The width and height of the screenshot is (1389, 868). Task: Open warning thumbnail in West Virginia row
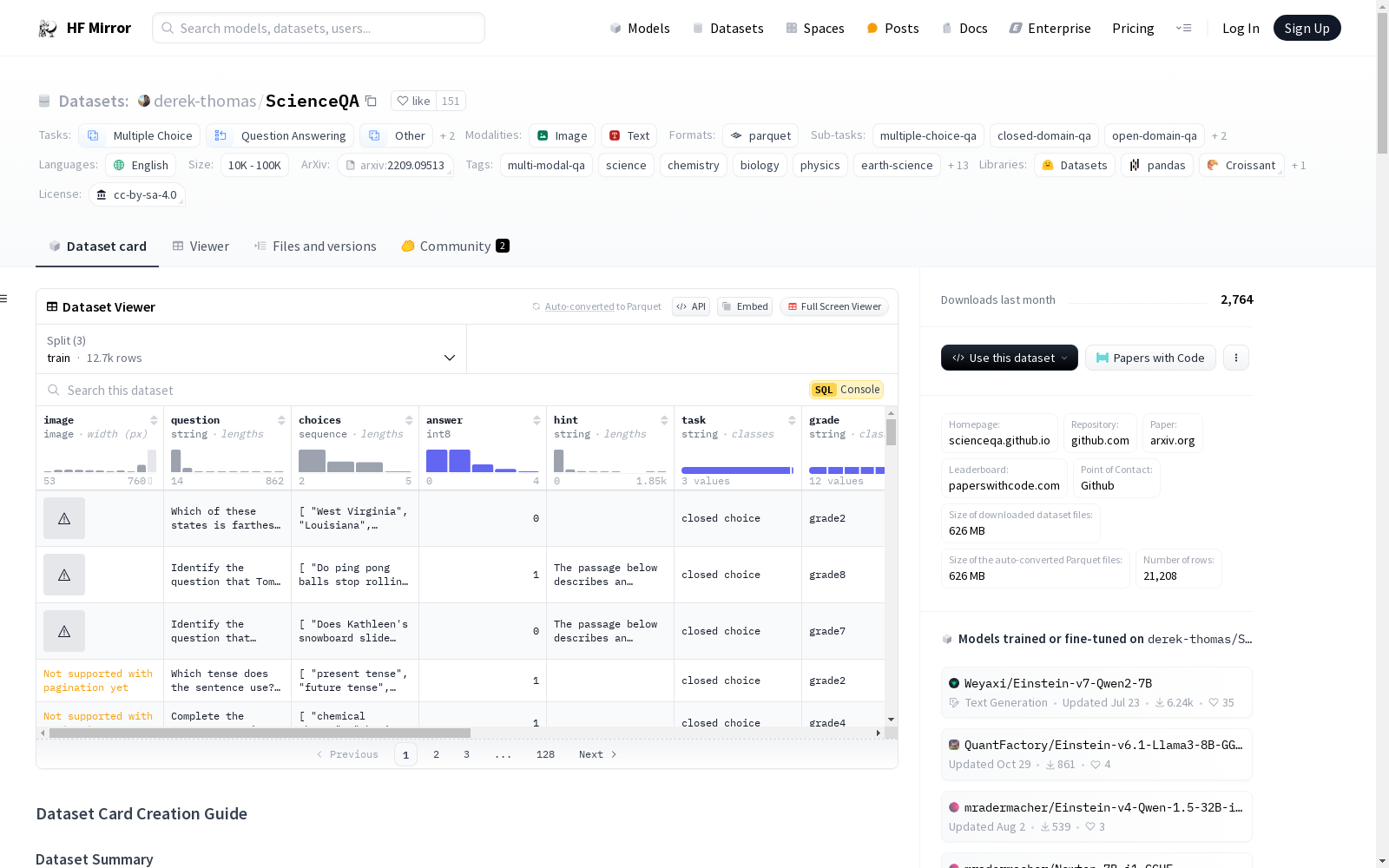click(x=64, y=518)
